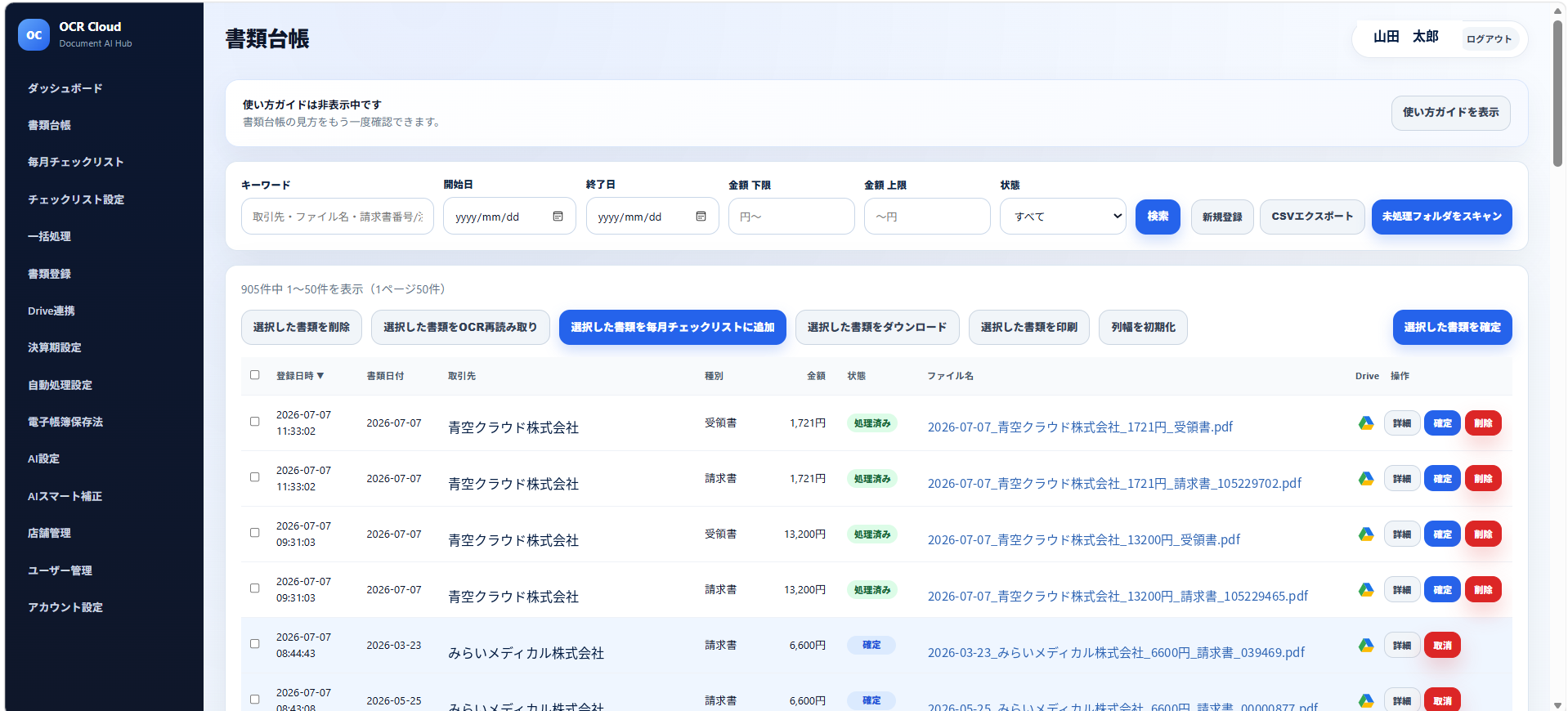Check the 2026-03-23 みらいメディカル row checkbox

point(255,644)
